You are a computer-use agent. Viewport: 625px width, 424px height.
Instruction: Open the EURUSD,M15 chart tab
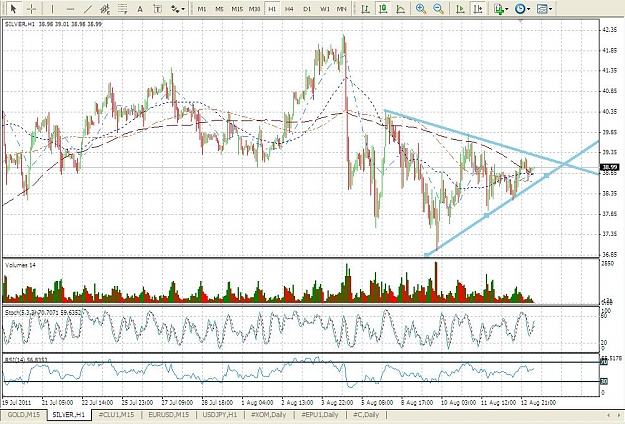168,415
